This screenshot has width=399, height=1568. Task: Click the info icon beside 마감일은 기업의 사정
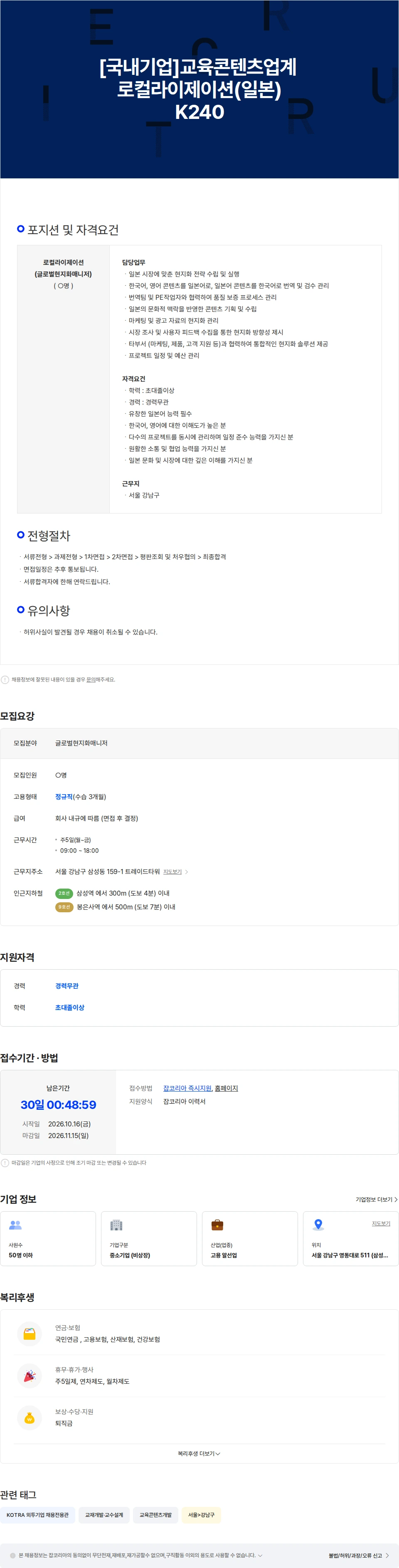click(5, 1163)
